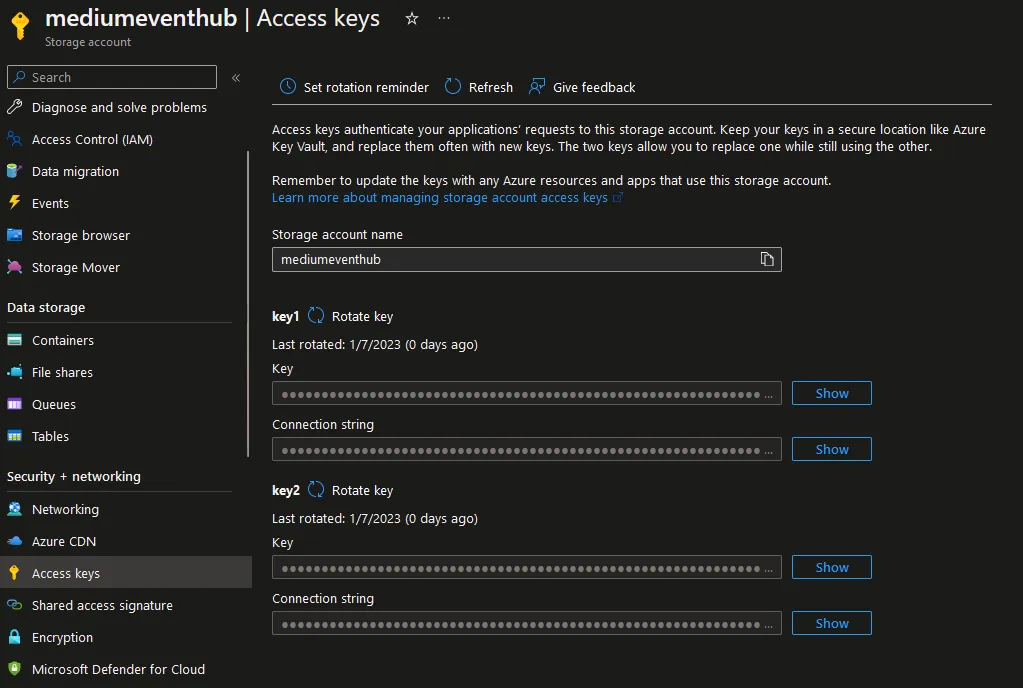Click the masked key2 Key field
Screen dimensions: 1023x688
point(527,567)
